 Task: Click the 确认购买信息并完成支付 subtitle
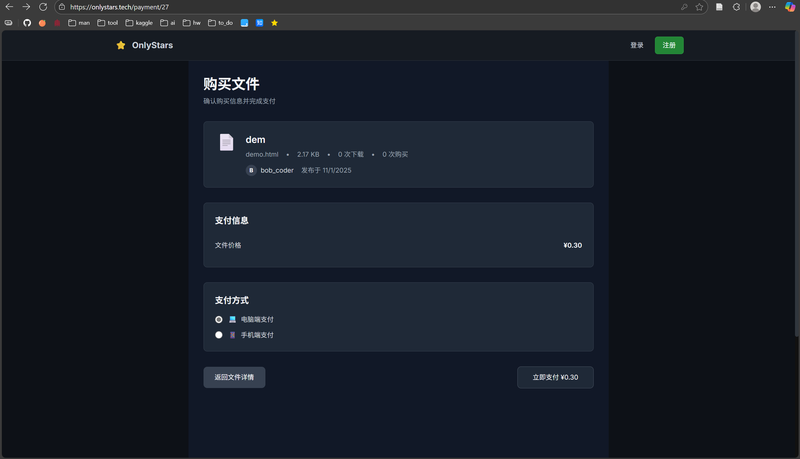[x=239, y=101]
